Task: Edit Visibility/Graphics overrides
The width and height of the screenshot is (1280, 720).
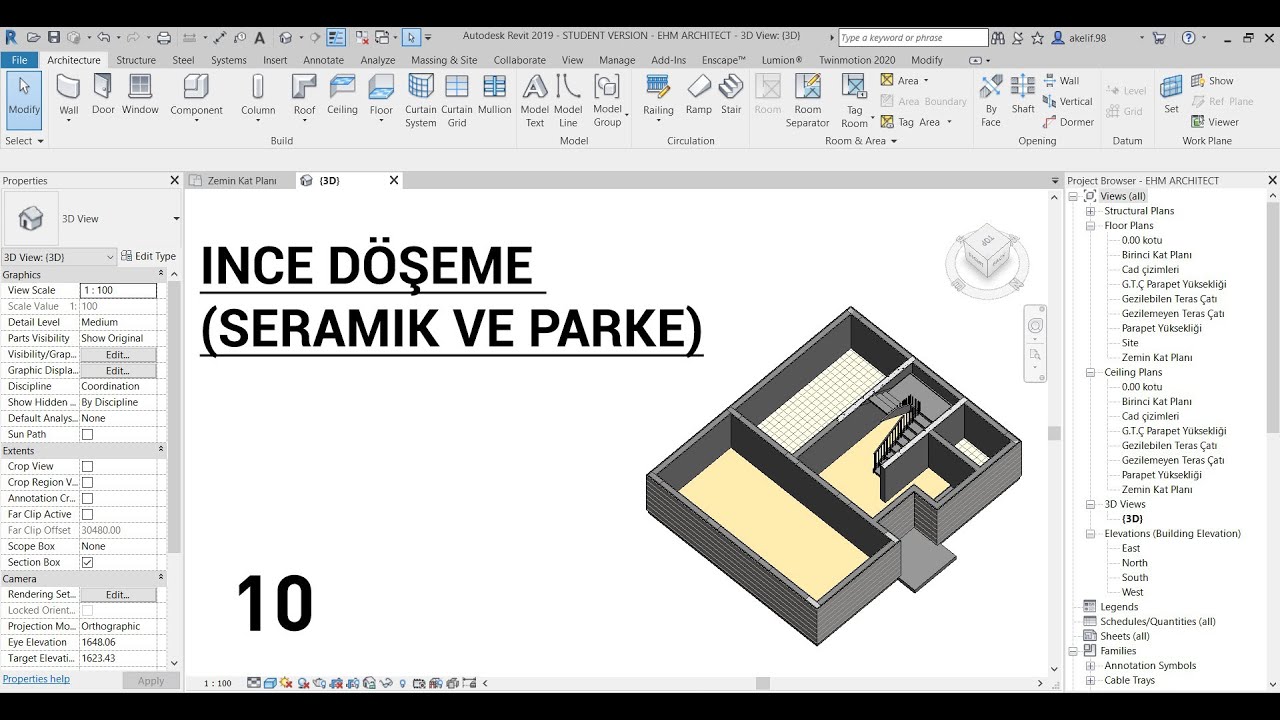Action: 118,354
